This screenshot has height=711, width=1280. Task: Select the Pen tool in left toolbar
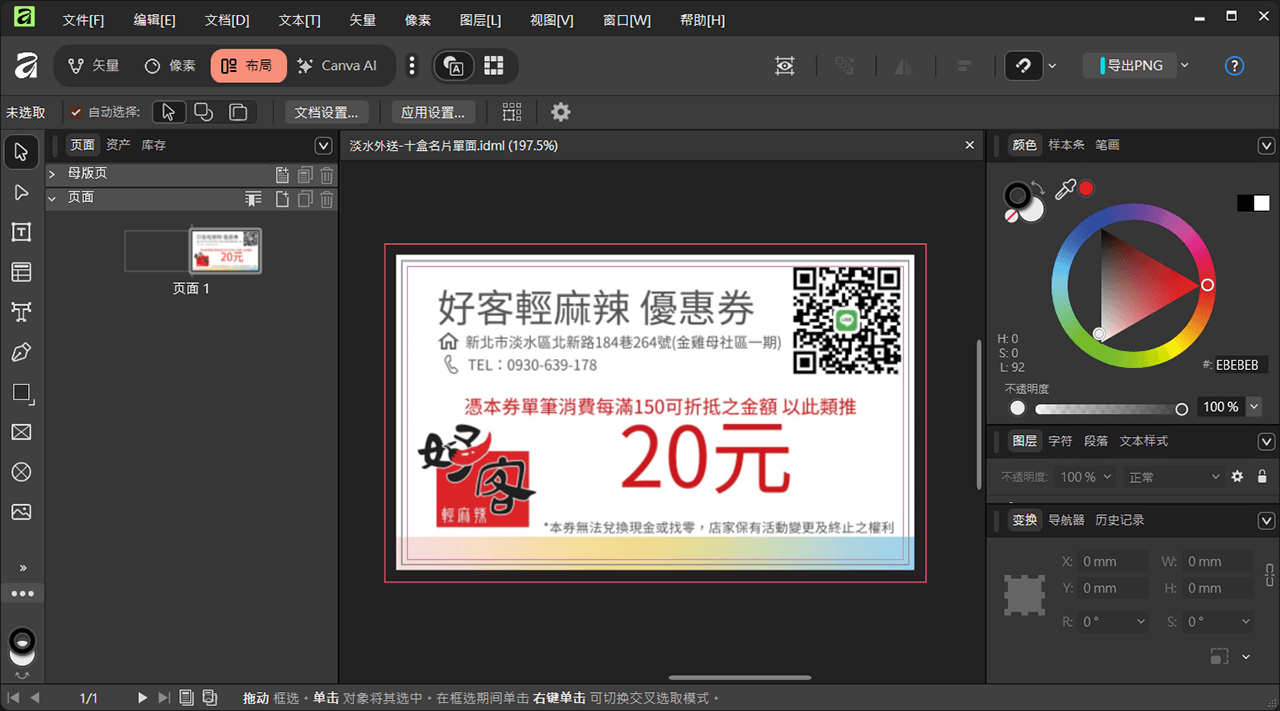(x=21, y=352)
